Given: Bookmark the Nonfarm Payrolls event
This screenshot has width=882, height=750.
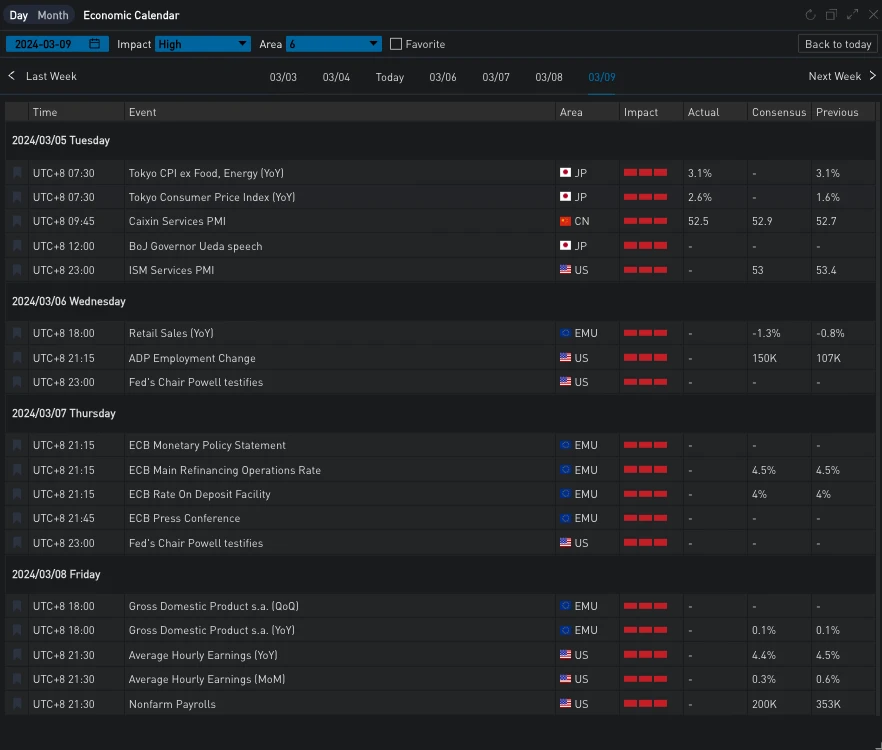Looking at the screenshot, I should (x=17, y=704).
